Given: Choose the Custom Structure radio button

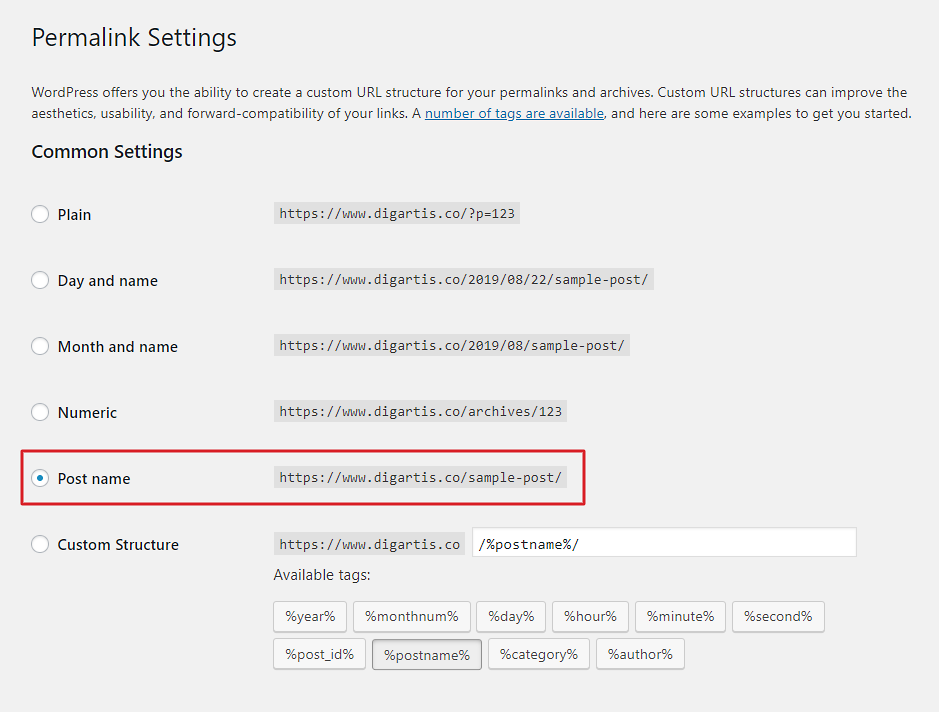Looking at the screenshot, I should click(x=40, y=544).
